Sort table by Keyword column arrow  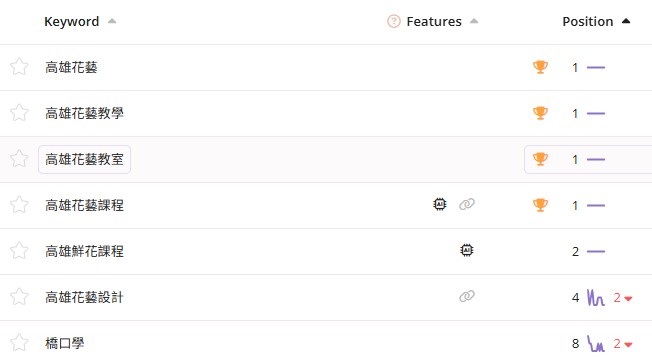point(112,21)
